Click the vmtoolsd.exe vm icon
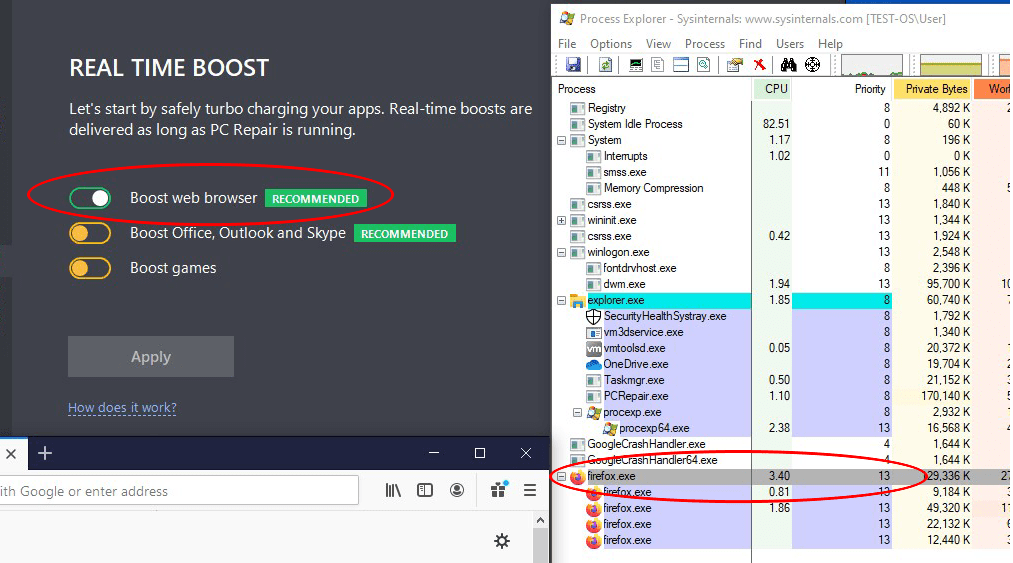Viewport: 1013px width, 563px height. 593,348
